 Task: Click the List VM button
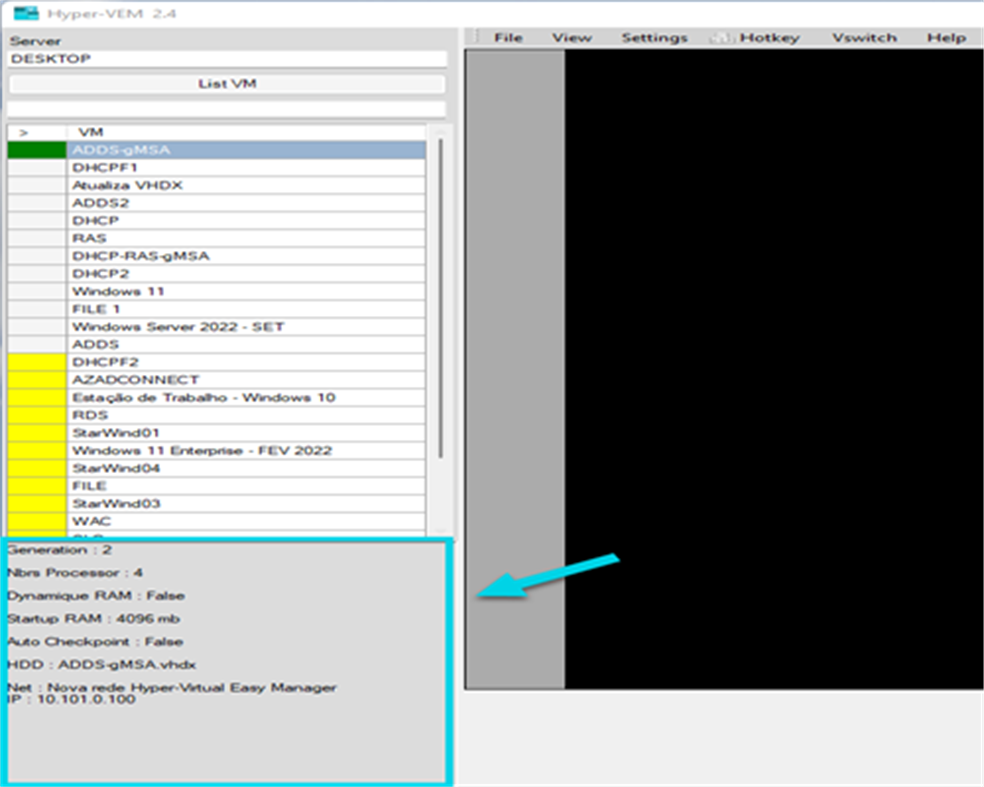(x=227, y=83)
